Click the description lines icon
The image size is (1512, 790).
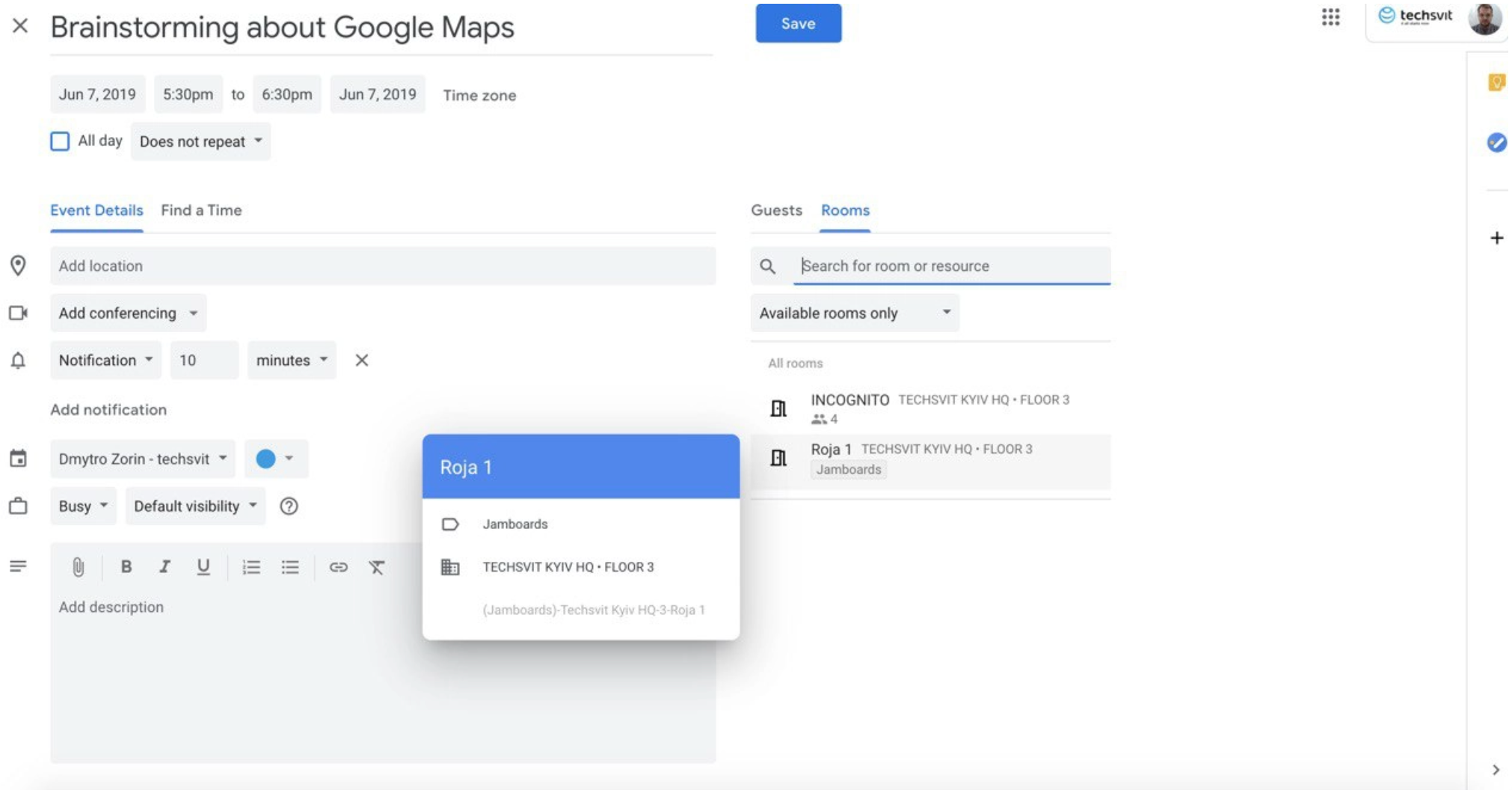18,566
